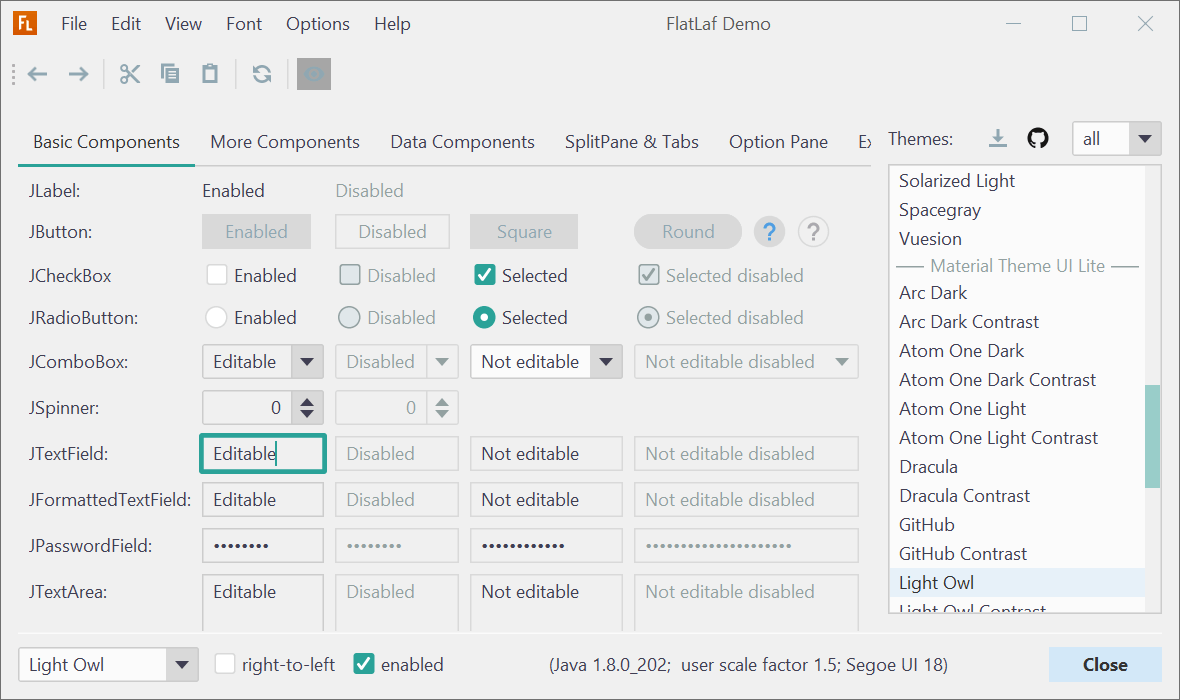Screen dimensions: 1180x700
Task: Check the Enabled JCheckBox
Action: 216,275
